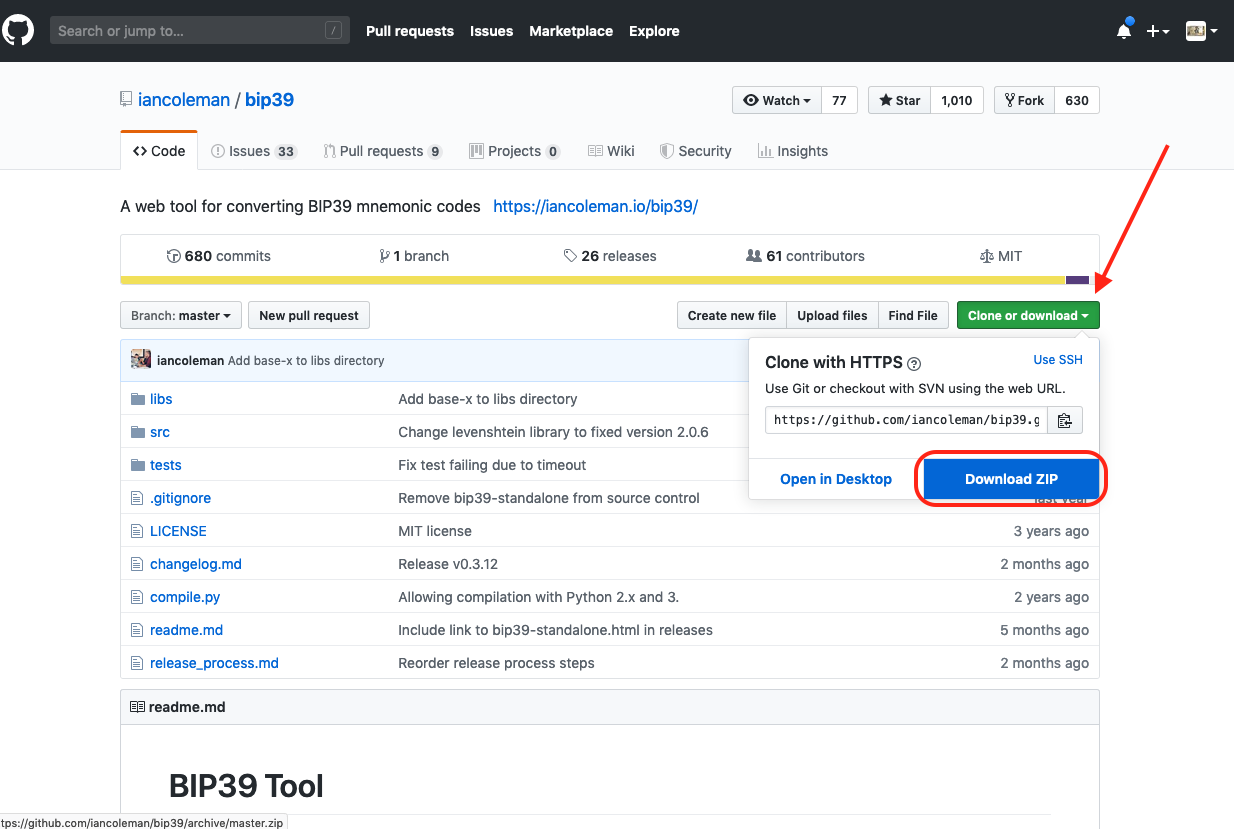1234x829 pixels.
Task: Open 'Reorder release process steps' commit message
Action: (x=496, y=663)
